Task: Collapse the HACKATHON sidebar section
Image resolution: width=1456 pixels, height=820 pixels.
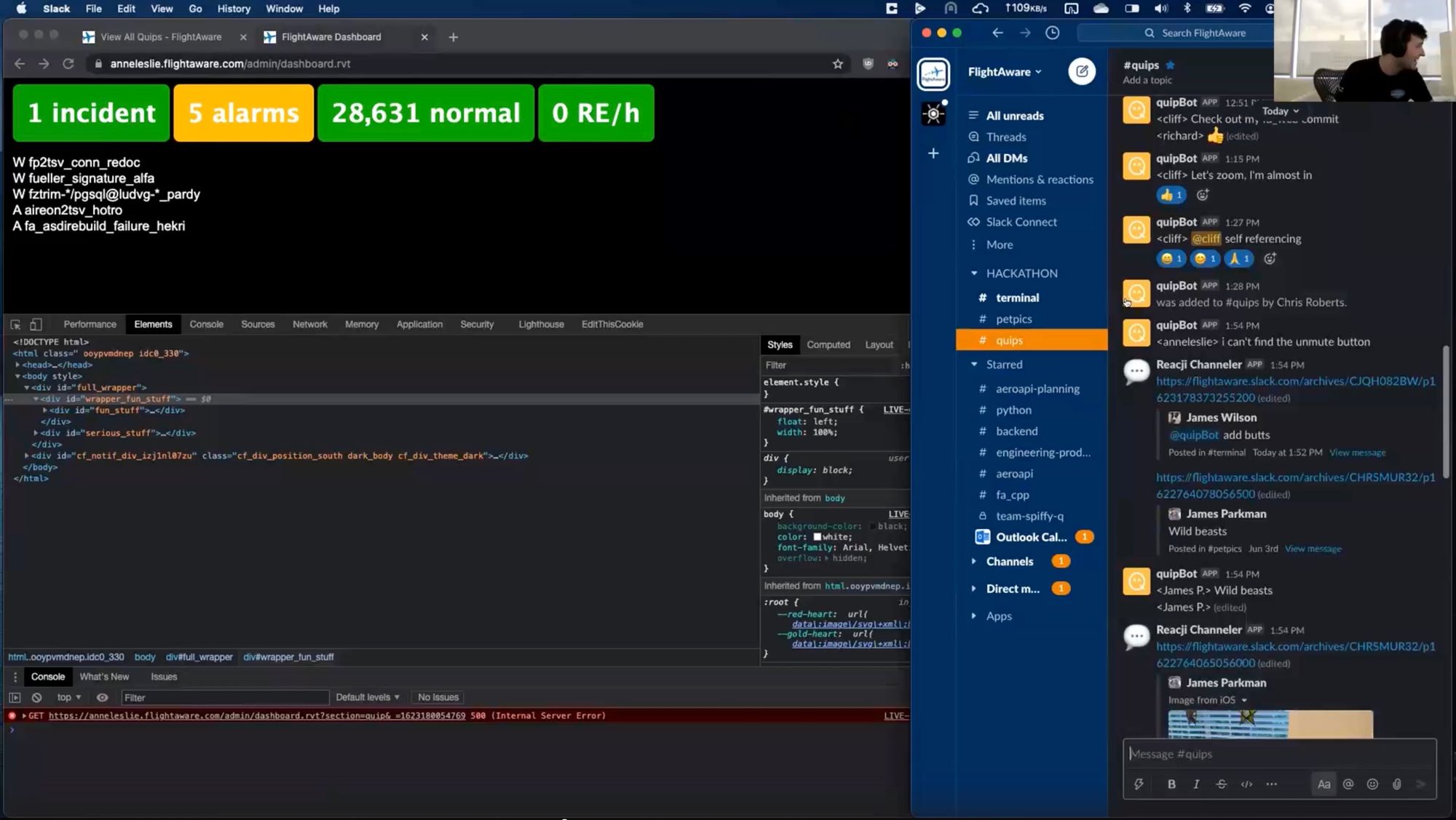Action: point(974,273)
